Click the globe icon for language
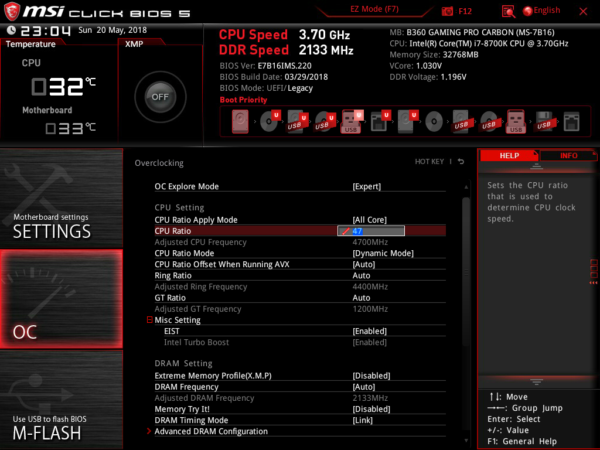600x450 pixels. [527, 11]
